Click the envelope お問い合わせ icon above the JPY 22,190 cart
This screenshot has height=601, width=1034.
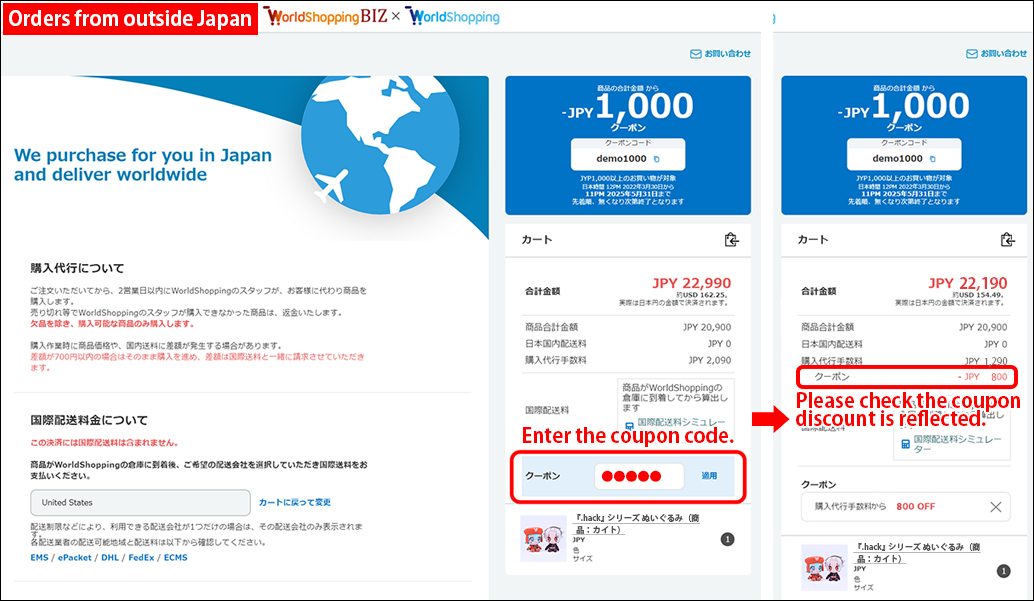tap(972, 54)
